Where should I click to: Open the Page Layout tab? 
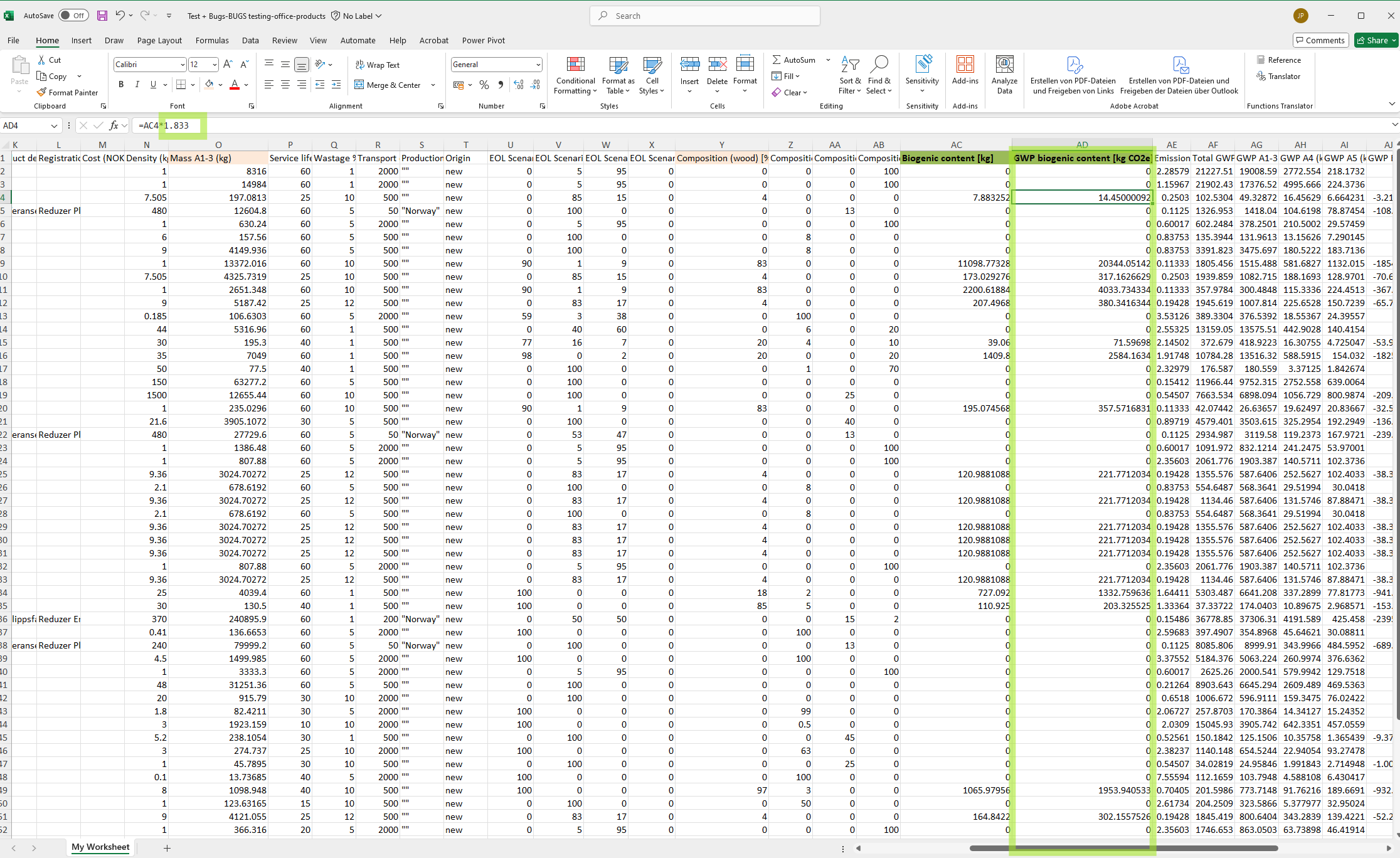point(159,40)
